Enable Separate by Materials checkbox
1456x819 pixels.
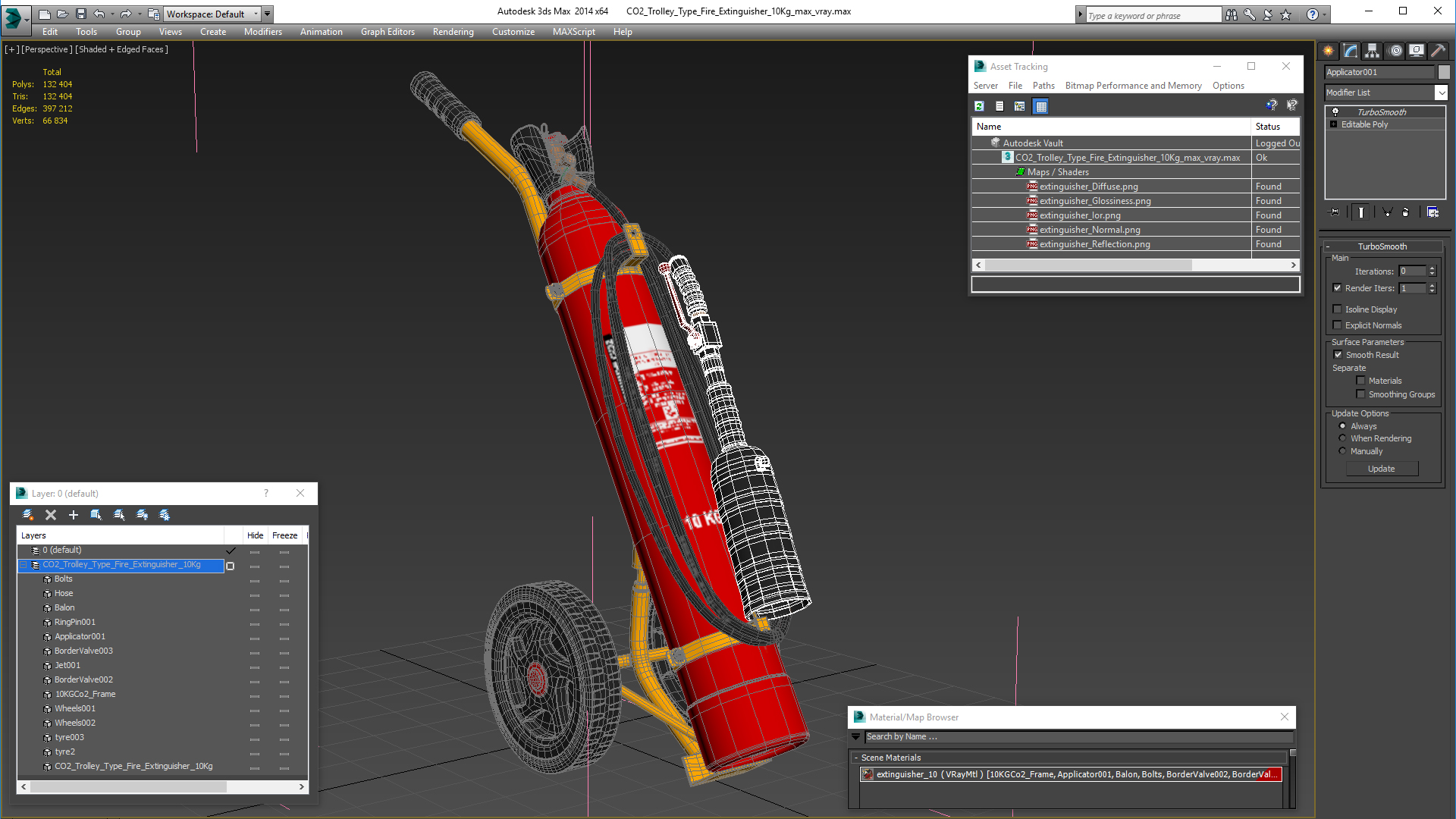pos(1361,381)
